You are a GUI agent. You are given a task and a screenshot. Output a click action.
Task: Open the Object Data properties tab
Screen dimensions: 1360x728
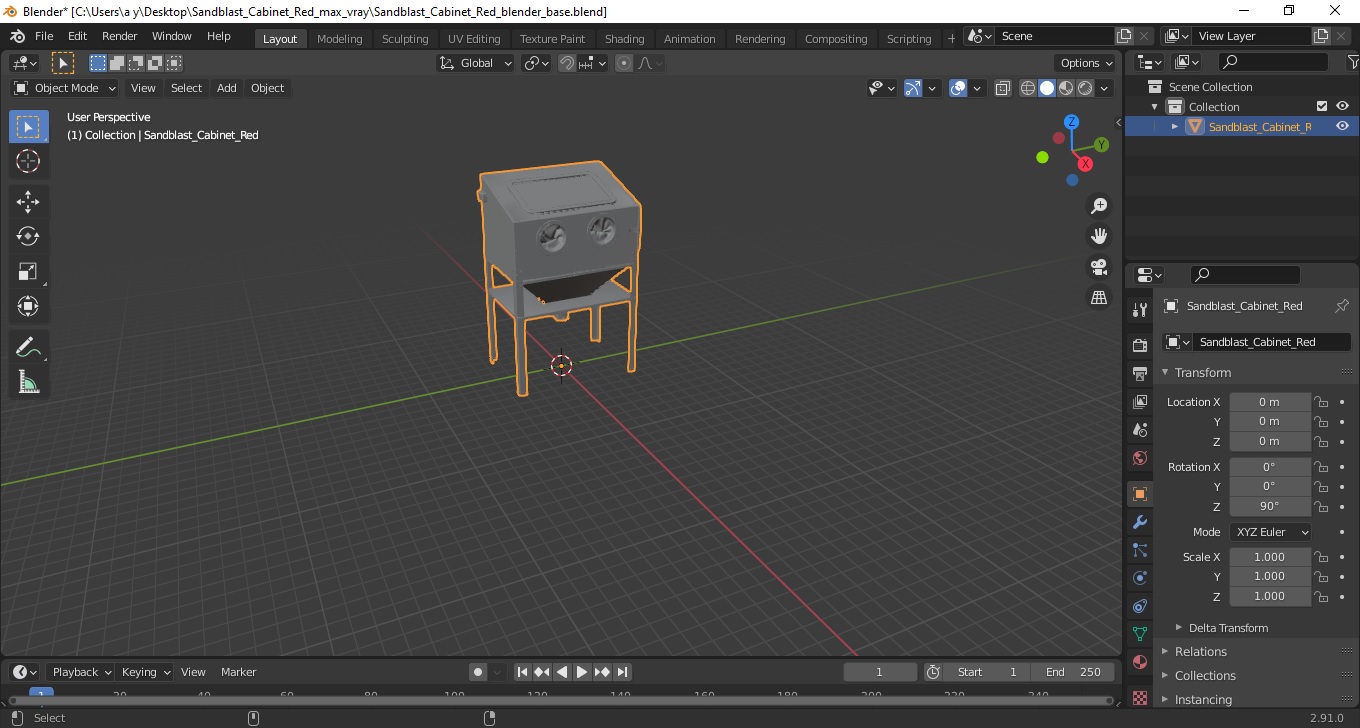pyautogui.click(x=1140, y=634)
